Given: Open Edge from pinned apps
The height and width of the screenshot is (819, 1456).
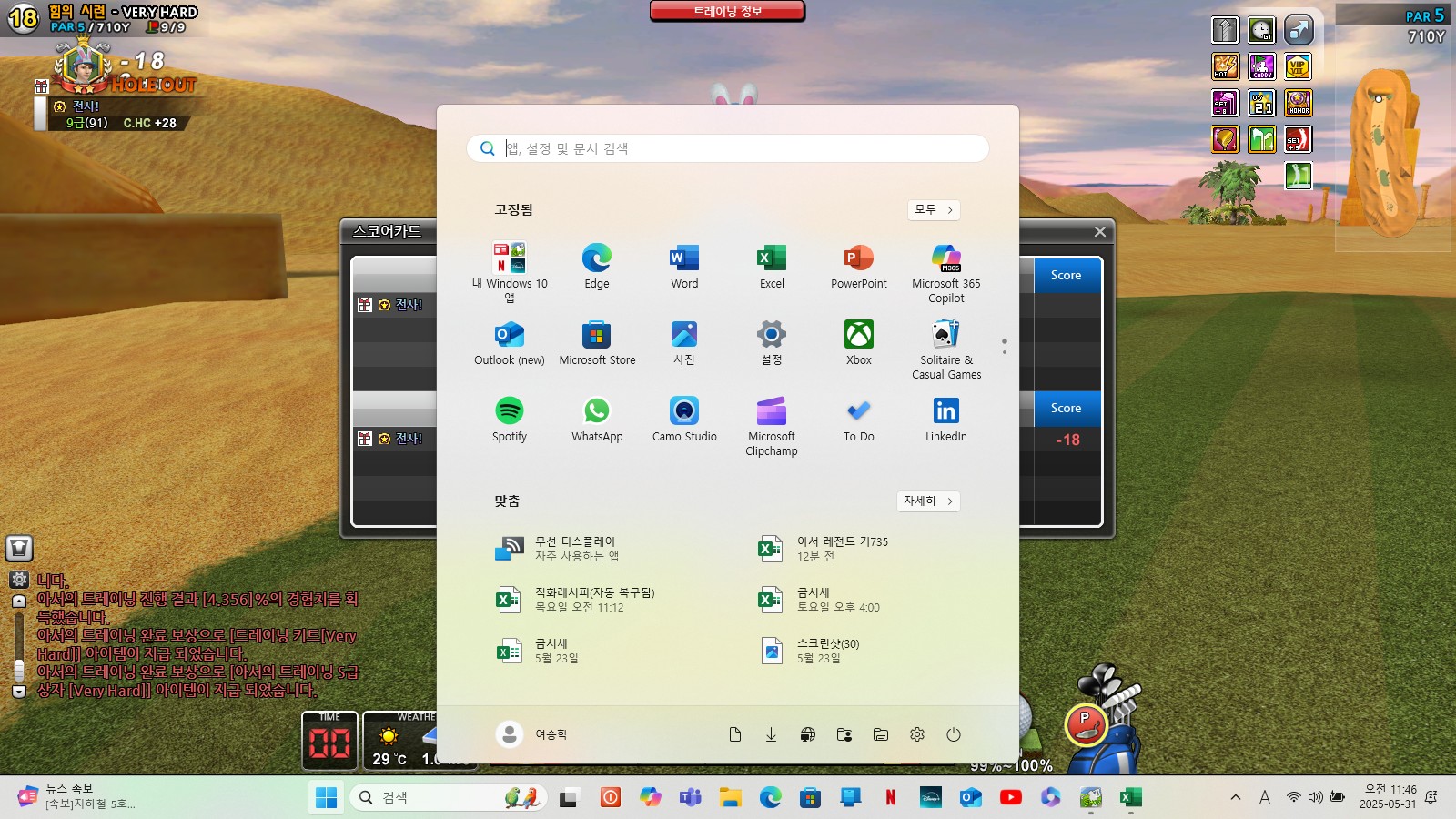Looking at the screenshot, I should 597,266.
